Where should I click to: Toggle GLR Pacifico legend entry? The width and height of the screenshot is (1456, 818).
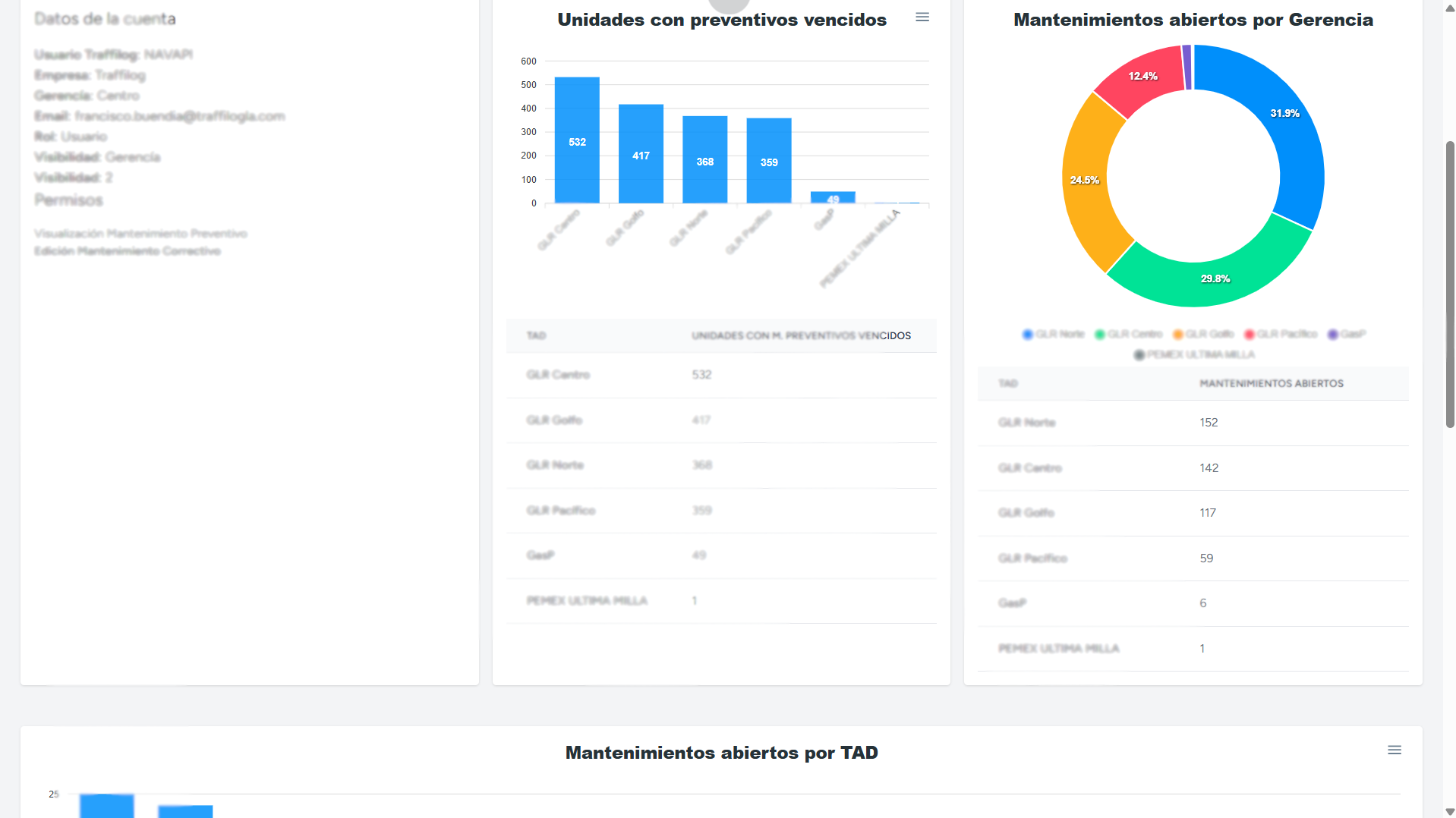pyautogui.click(x=1281, y=335)
